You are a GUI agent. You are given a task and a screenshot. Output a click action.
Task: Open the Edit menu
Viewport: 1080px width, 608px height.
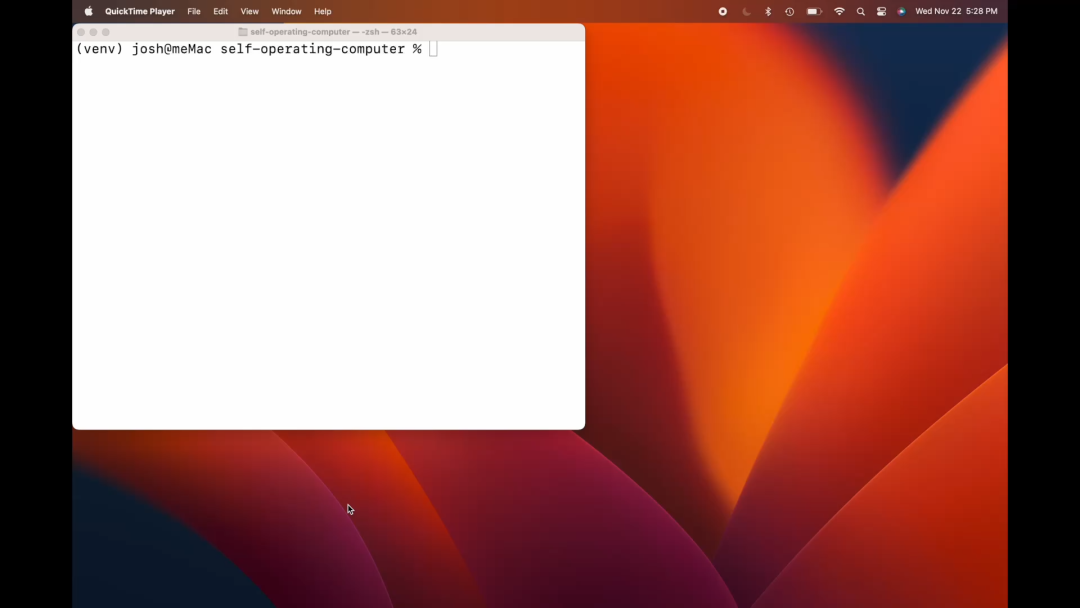click(x=220, y=12)
